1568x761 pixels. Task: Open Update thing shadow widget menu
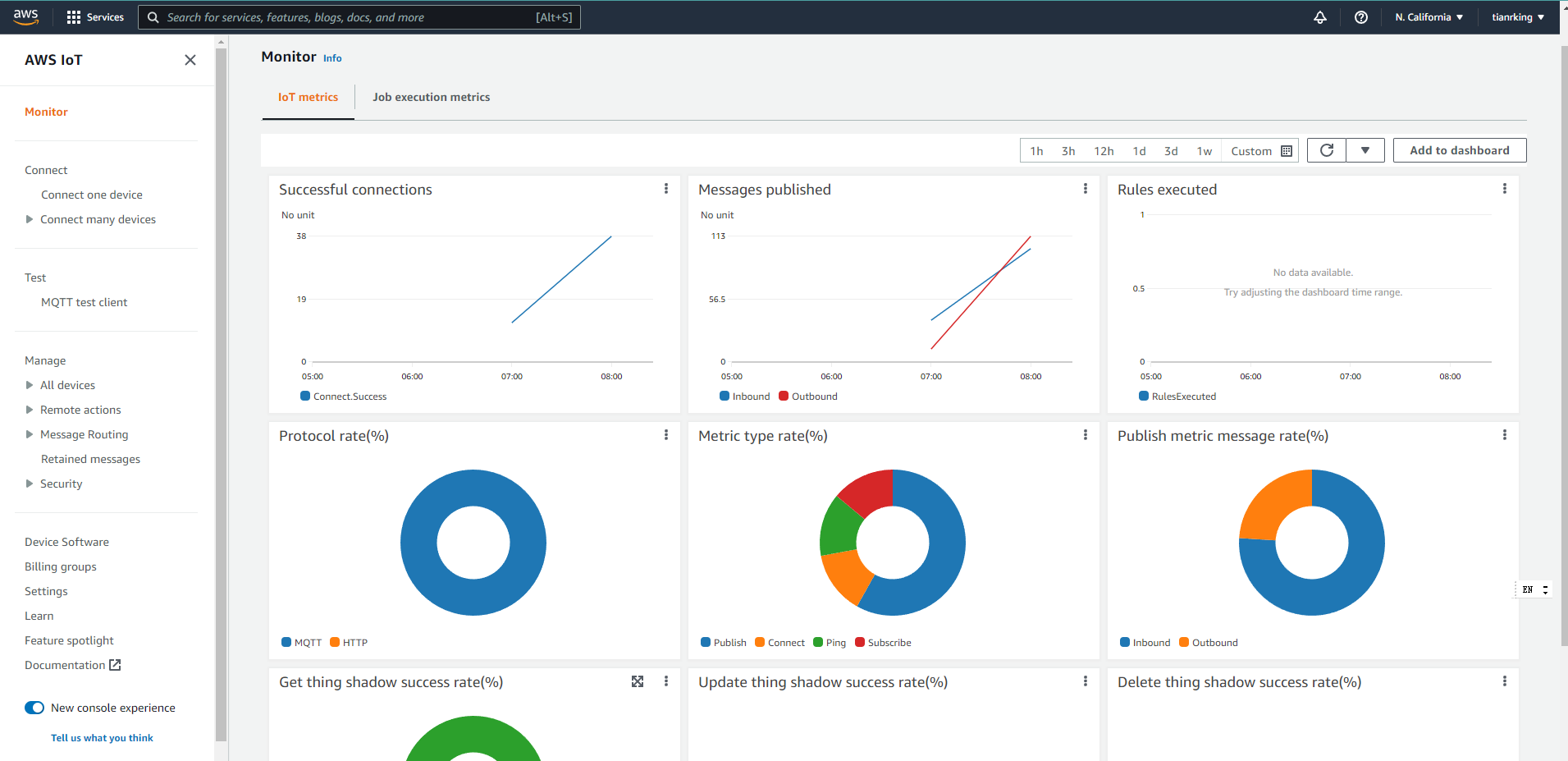1086,681
